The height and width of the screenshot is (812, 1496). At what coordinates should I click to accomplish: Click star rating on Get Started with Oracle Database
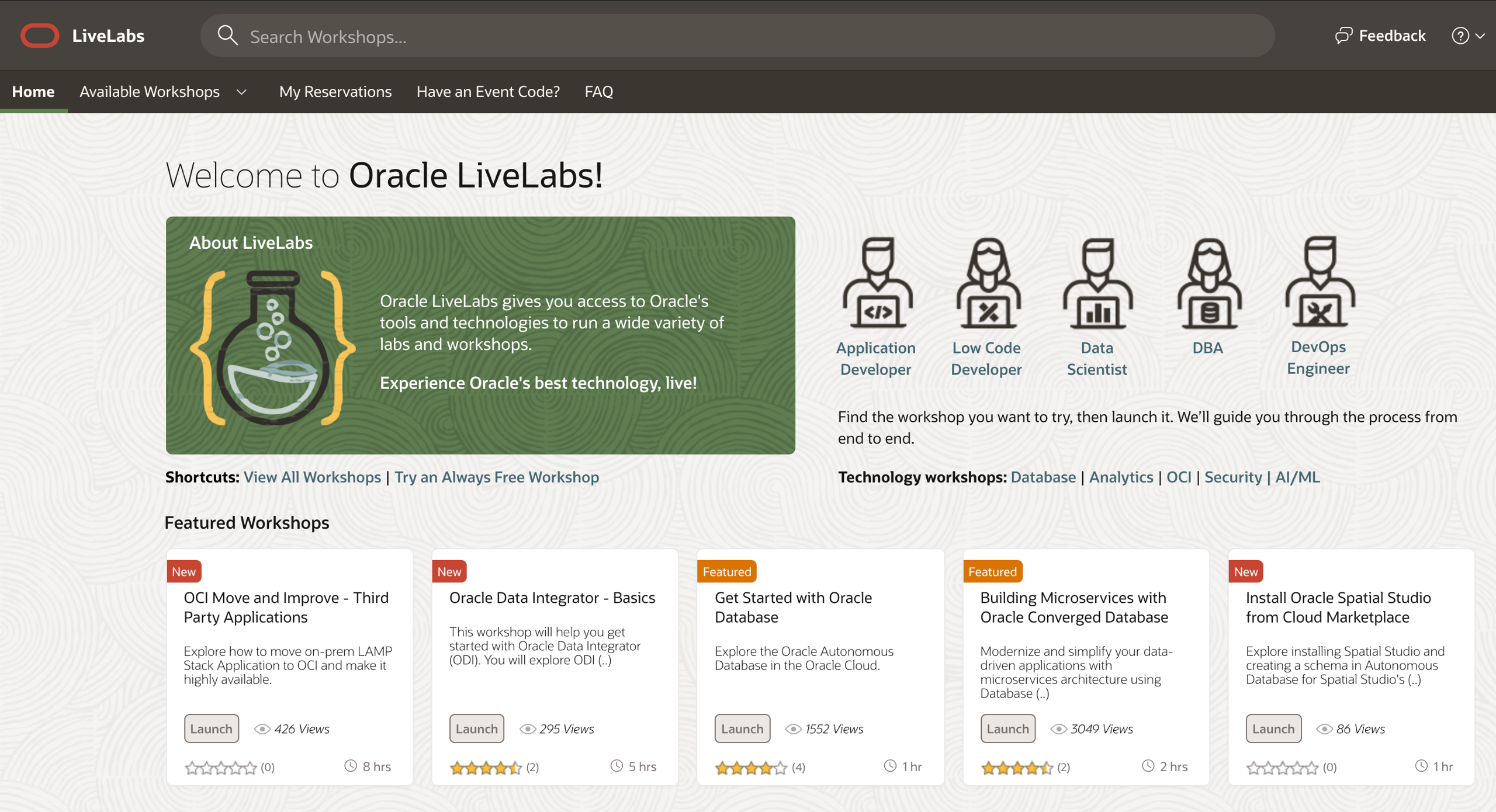click(x=751, y=768)
